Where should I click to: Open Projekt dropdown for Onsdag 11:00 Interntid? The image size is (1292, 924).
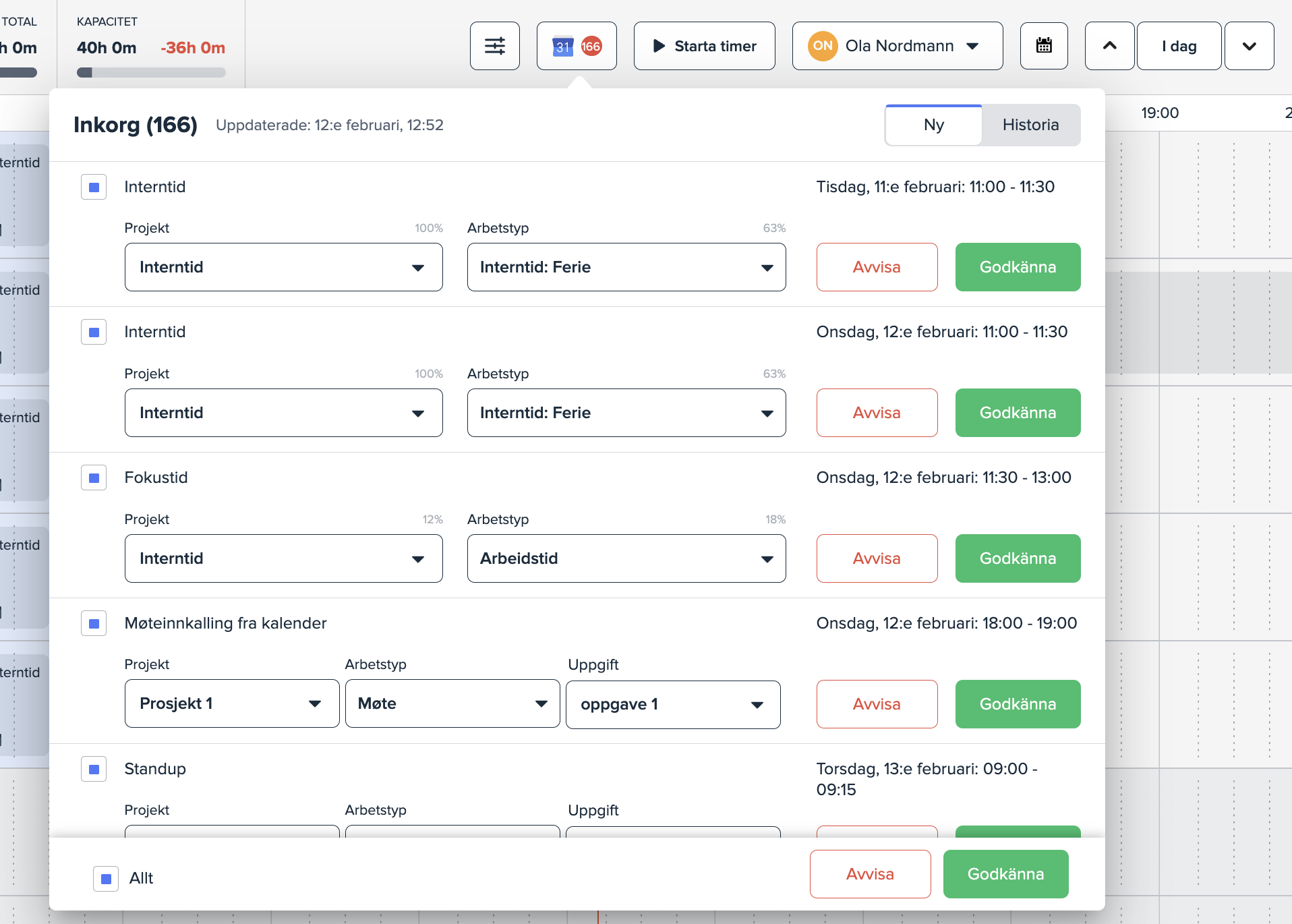(x=283, y=413)
